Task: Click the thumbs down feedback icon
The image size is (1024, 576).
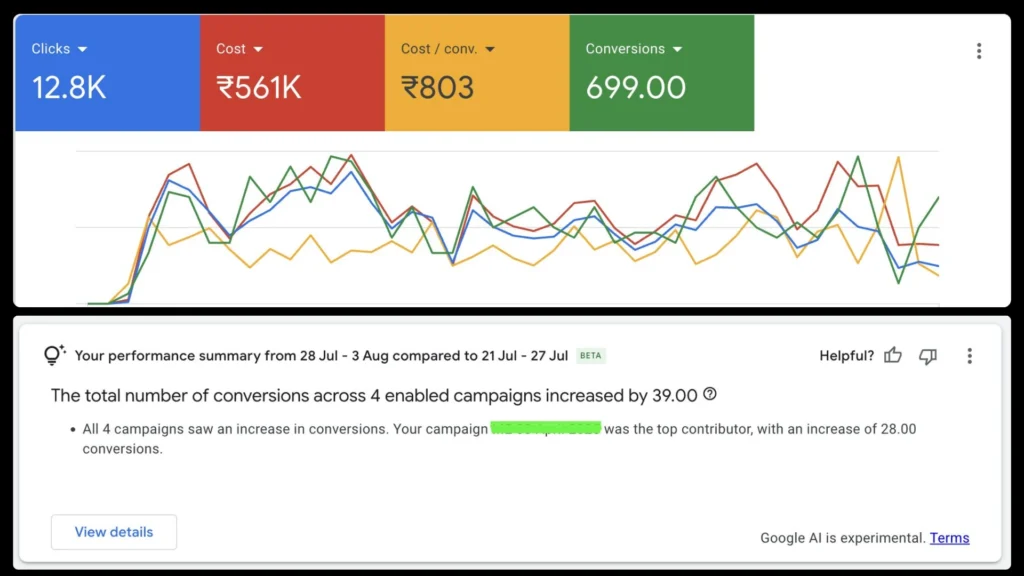Action: point(928,355)
